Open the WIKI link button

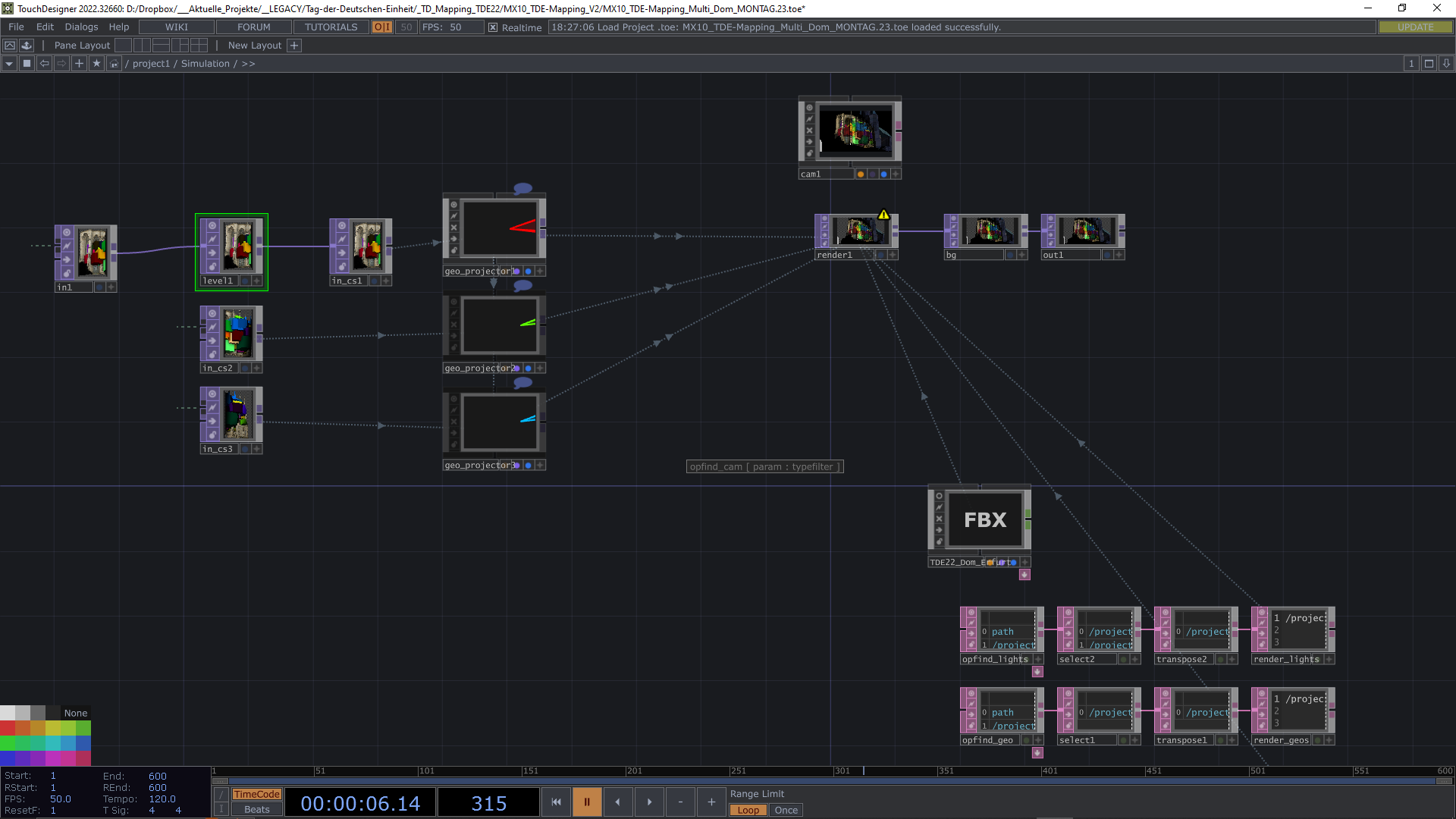coord(176,27)
